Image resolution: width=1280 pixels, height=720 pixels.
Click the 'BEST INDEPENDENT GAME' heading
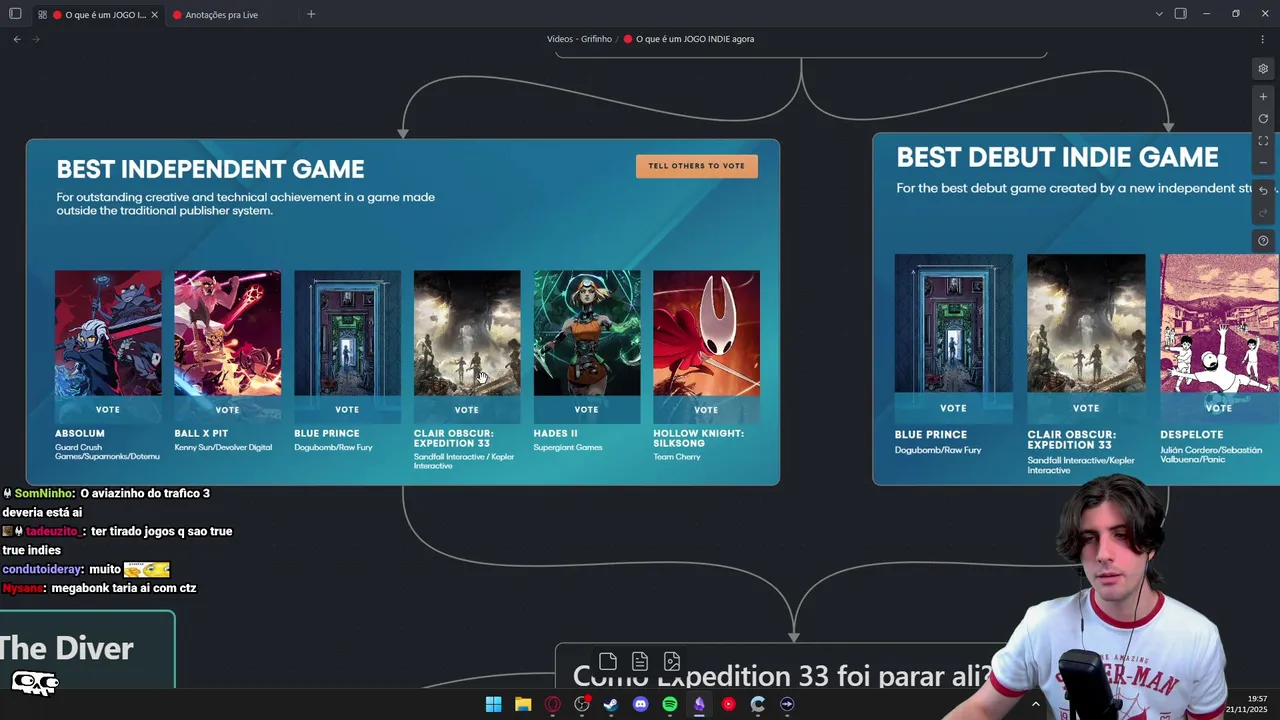210,169
